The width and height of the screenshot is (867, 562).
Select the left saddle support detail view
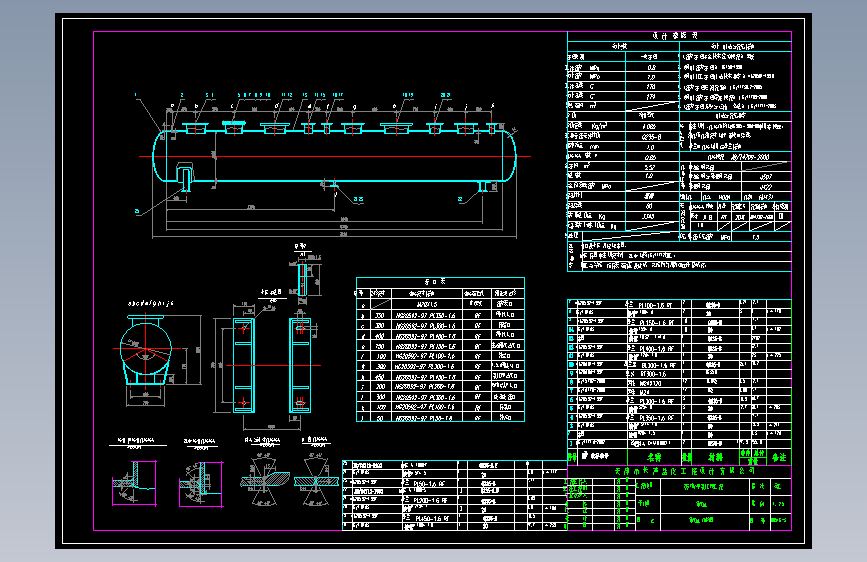[244, 366]
